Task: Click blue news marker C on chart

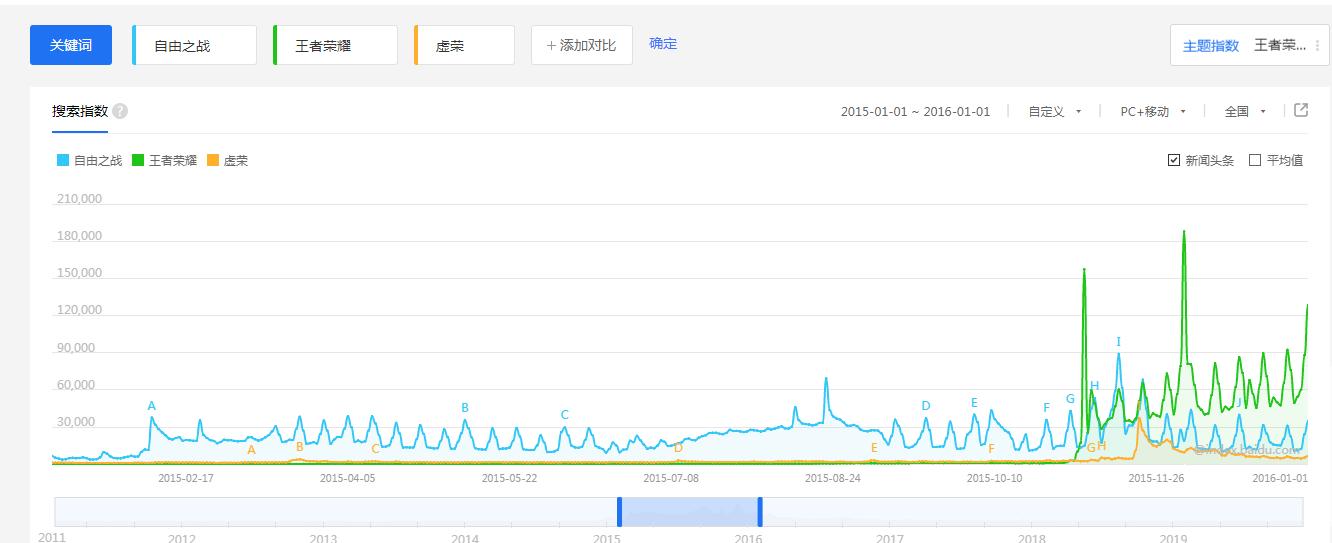Action: 564,415
